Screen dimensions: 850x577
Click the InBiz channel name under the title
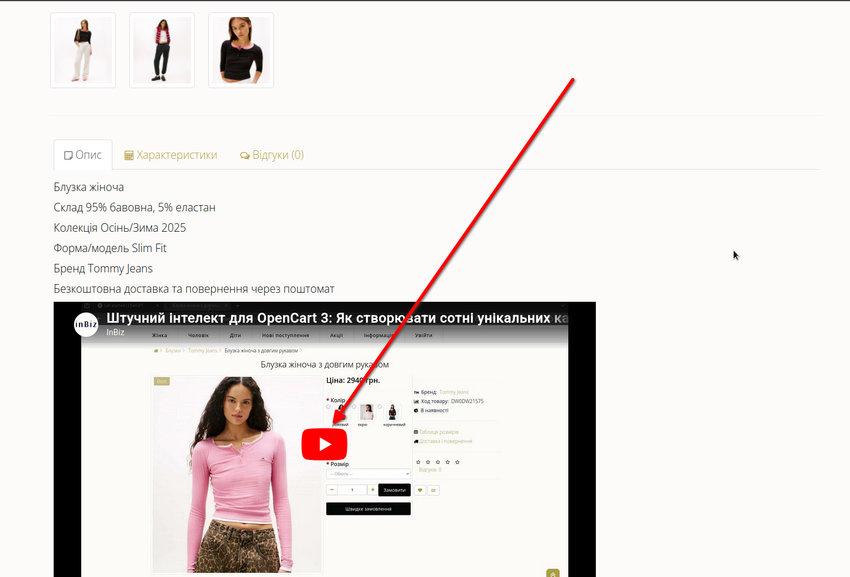pos(115,332)
